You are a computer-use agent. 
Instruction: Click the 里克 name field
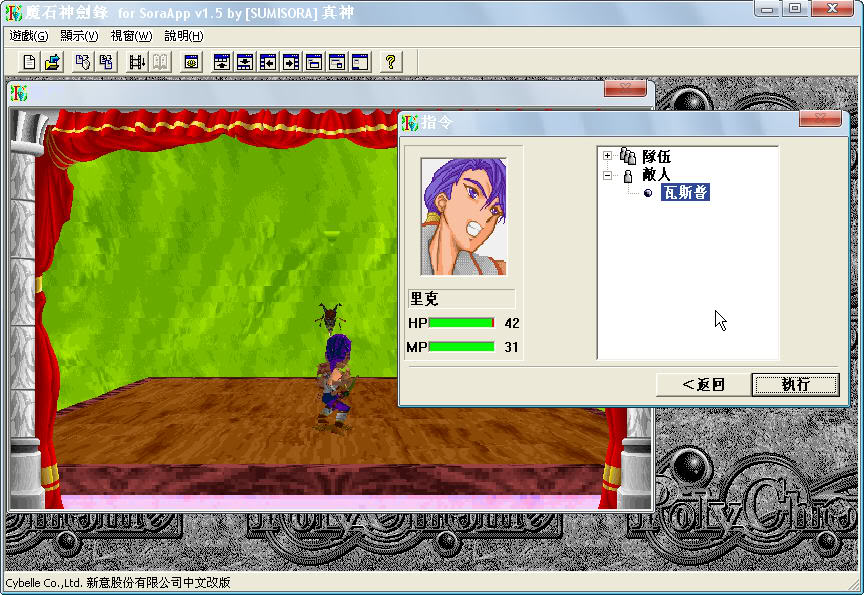(462, 299)
